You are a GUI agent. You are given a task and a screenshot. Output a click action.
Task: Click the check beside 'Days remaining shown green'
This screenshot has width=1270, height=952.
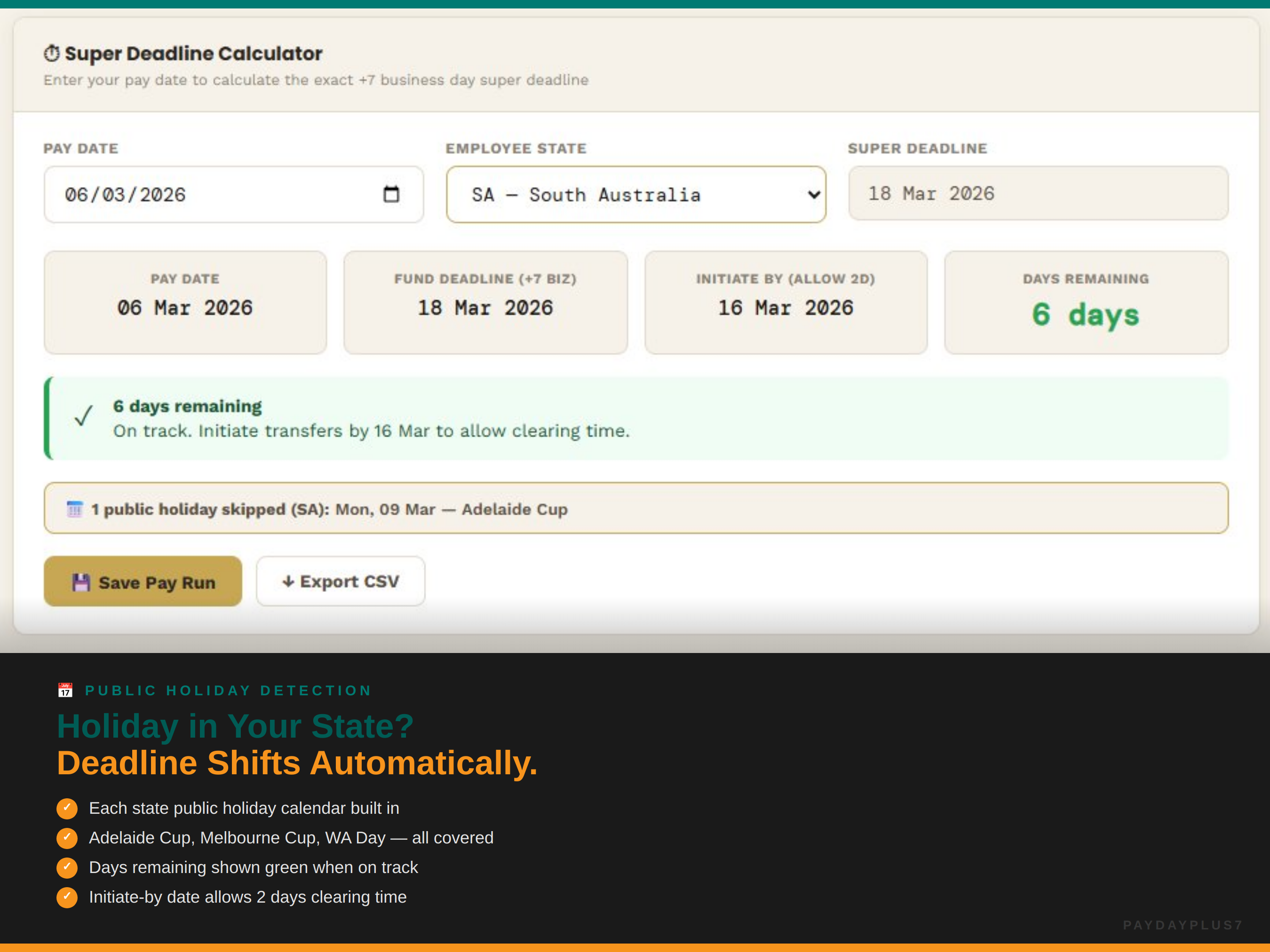tap(67, 868)
